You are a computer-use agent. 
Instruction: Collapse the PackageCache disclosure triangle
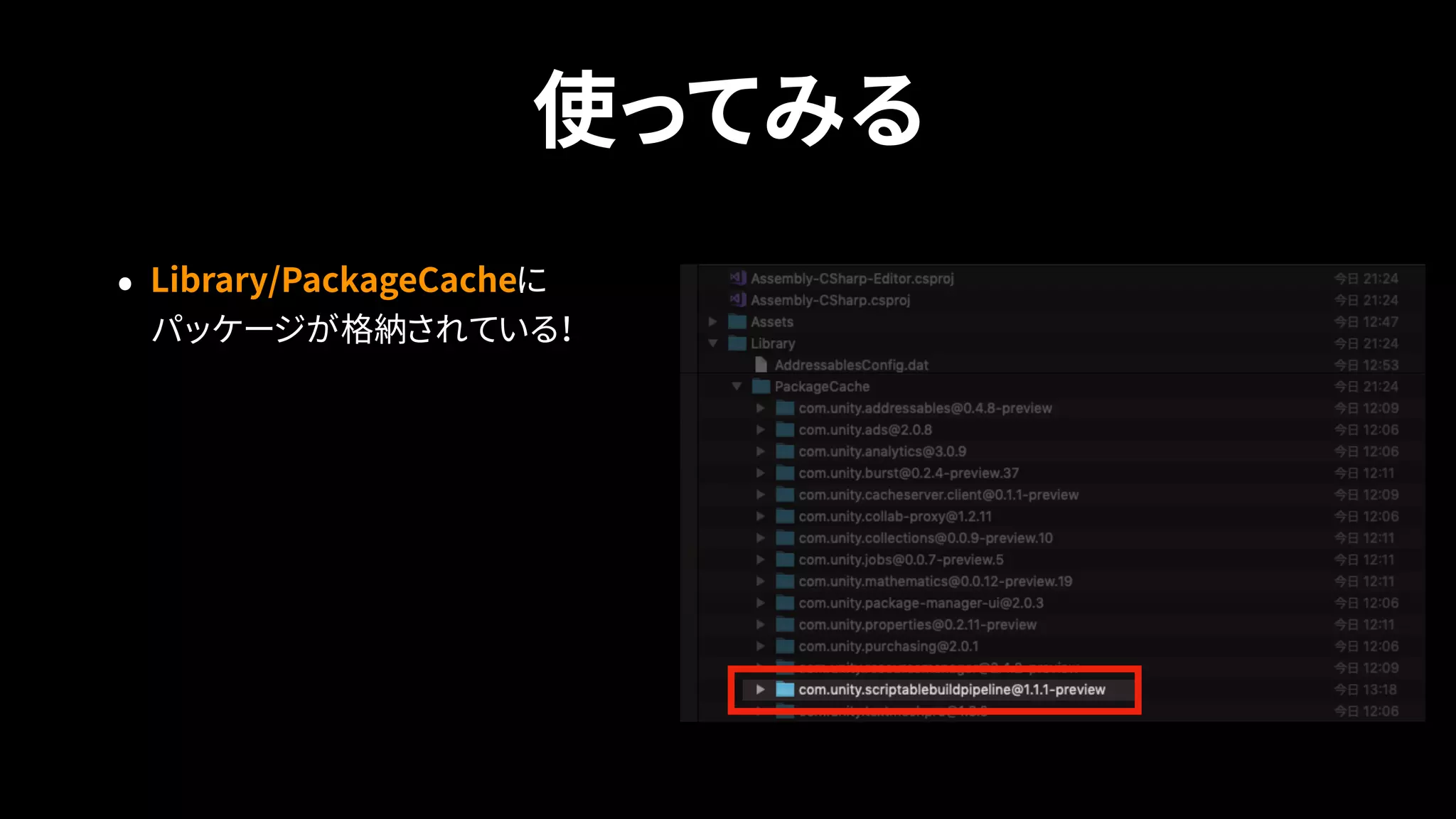coord(737,387)
